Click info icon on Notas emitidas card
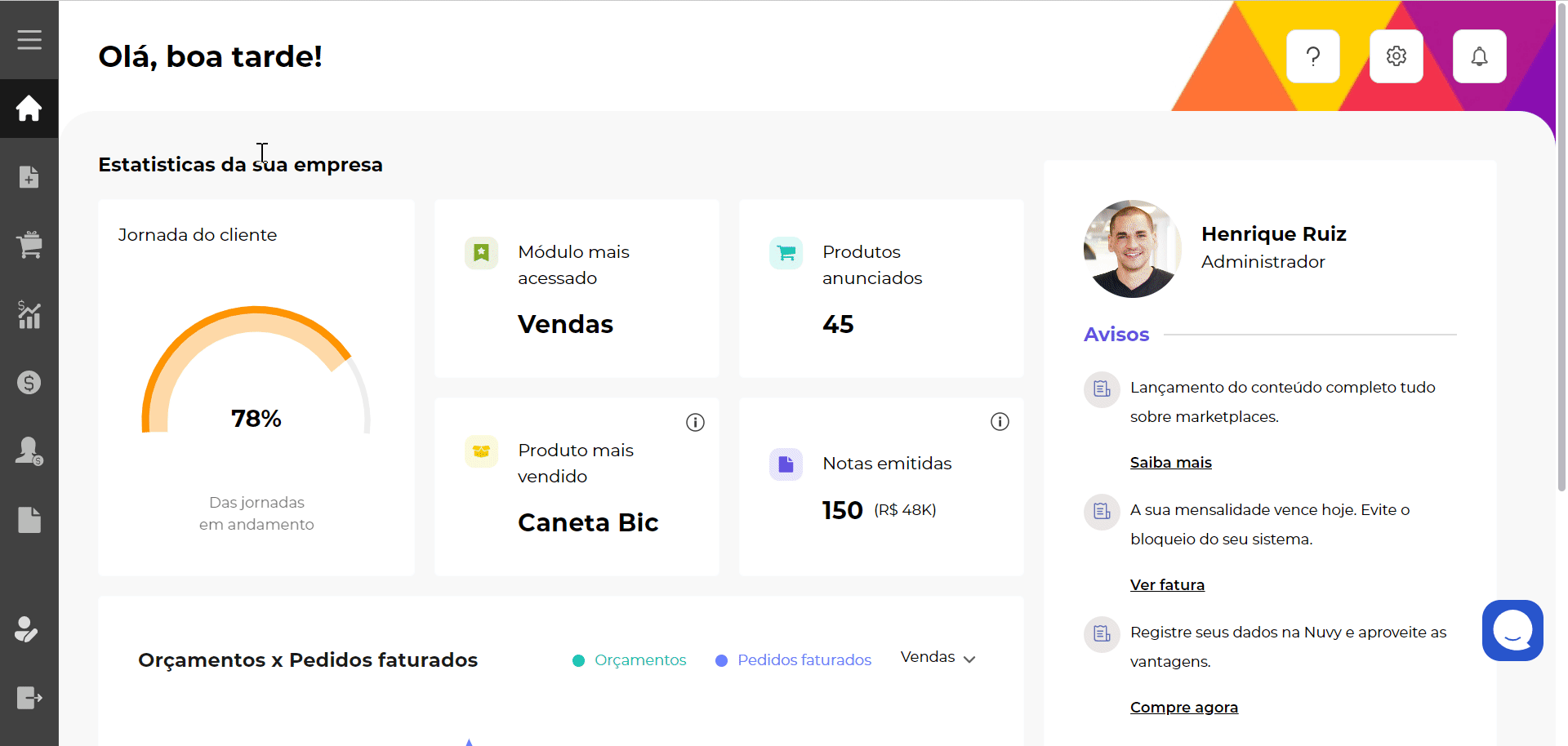 point(1000,422)
